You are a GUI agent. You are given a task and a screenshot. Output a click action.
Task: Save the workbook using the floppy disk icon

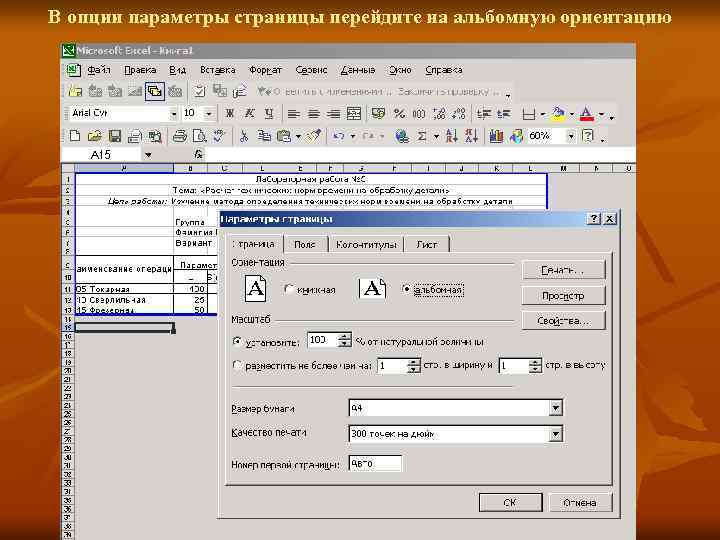114,136
